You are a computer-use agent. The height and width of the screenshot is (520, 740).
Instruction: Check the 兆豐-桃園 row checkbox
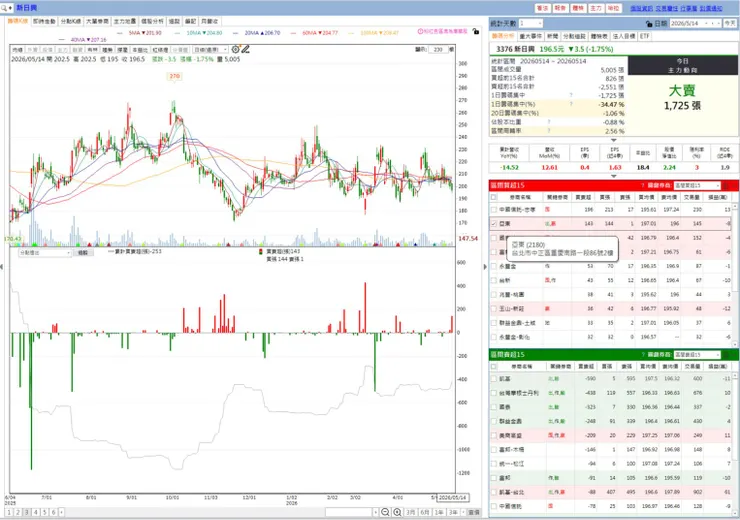(494, 294)
